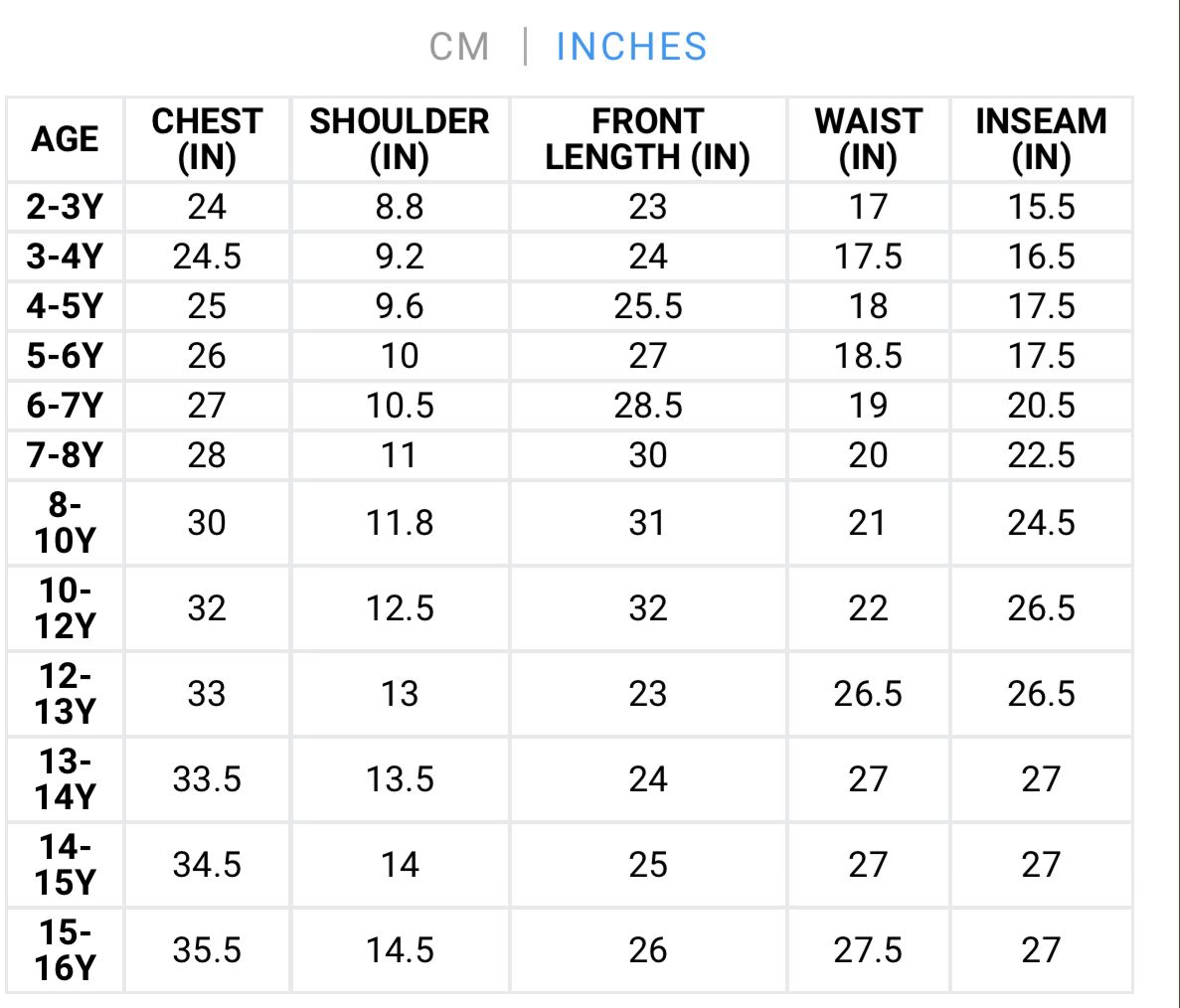Select the WAIST (IN) column header
This screenshot has width=1180, height=1008.
(x=868, y=139)
